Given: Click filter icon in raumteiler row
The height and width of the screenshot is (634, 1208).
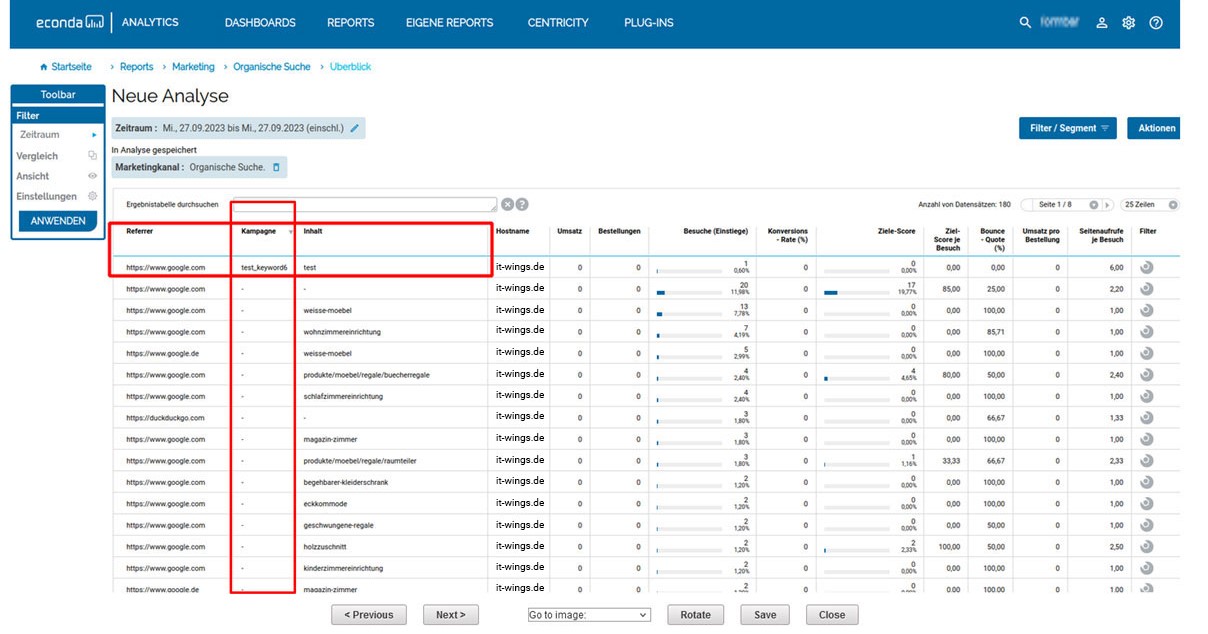Looking at the screenshot, I should click(1146, 460).
